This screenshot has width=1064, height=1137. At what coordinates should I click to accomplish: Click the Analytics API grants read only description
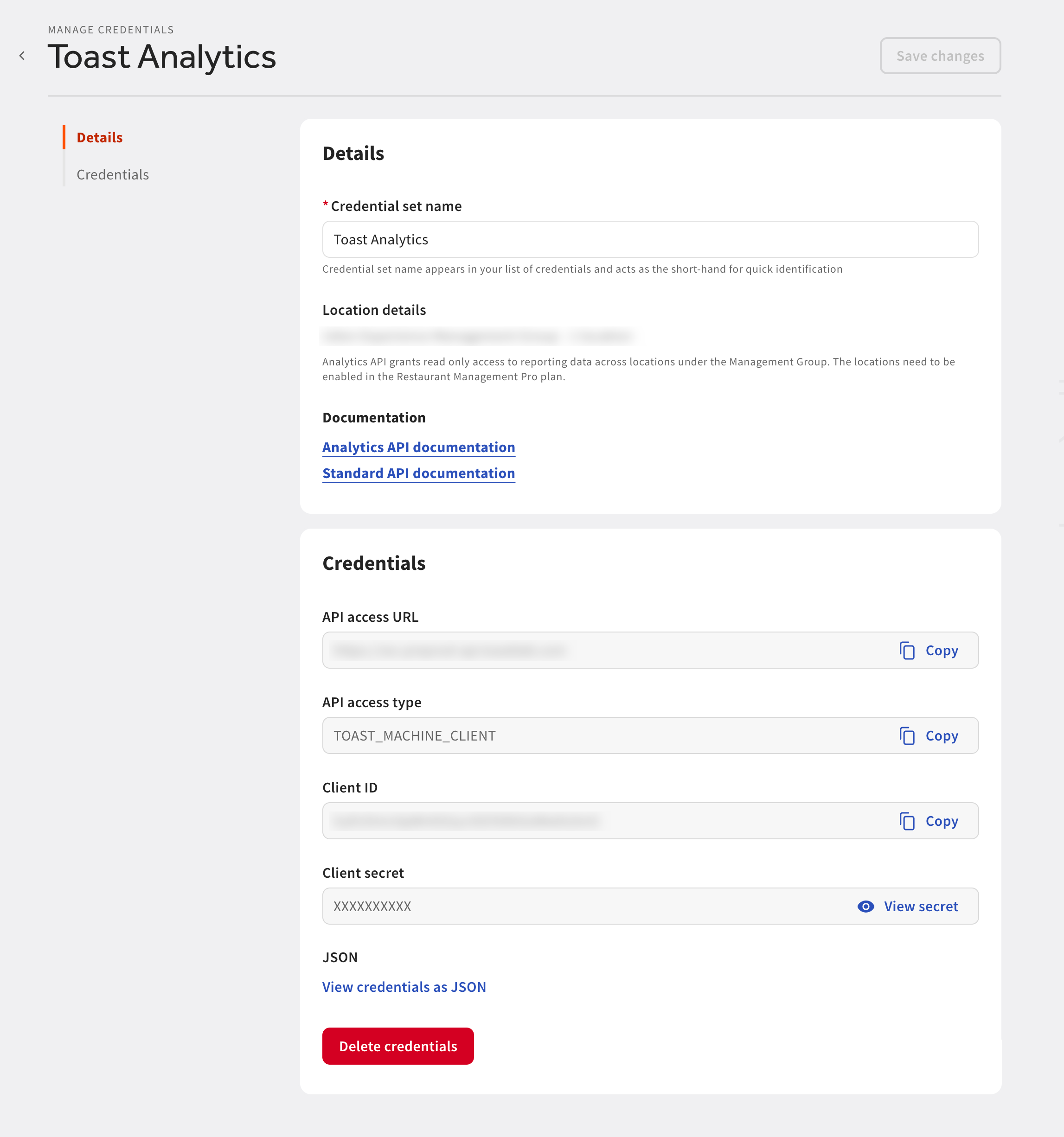(x=638, y=369)
